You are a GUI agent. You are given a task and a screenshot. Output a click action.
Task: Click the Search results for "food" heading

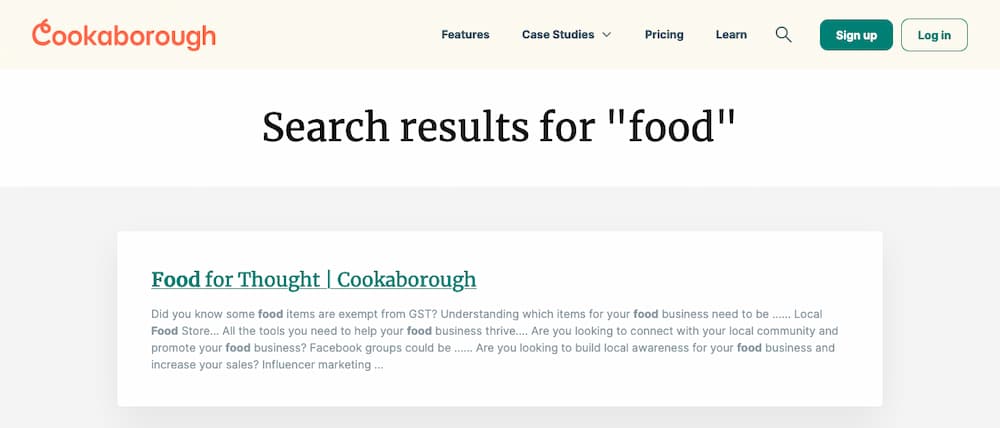click(499, 126)
